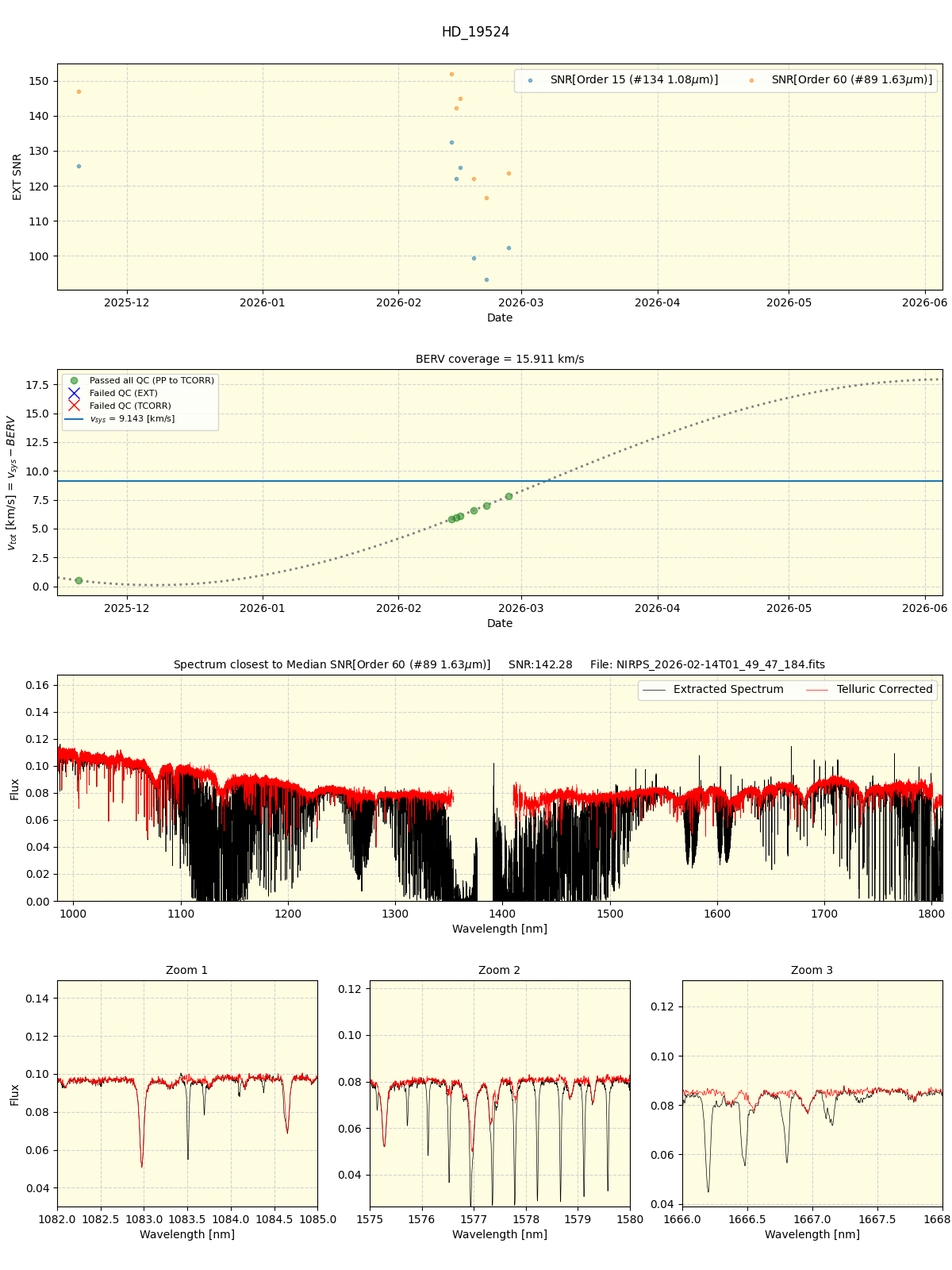The height and width of the screenshot is (1270, 952).
Task: Click the horizontal blue vsys line
Action: pos(500,481)
